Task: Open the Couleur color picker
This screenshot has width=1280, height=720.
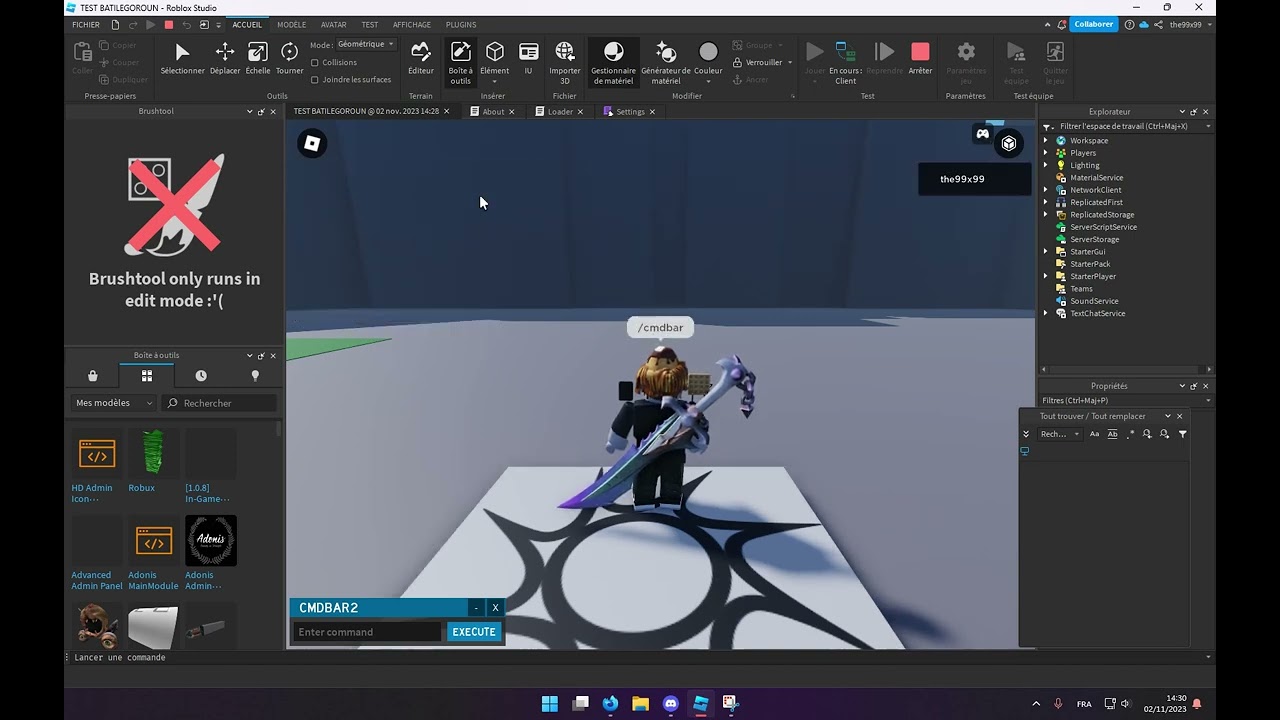Action: pyautogui.click(x=708, y=62)
